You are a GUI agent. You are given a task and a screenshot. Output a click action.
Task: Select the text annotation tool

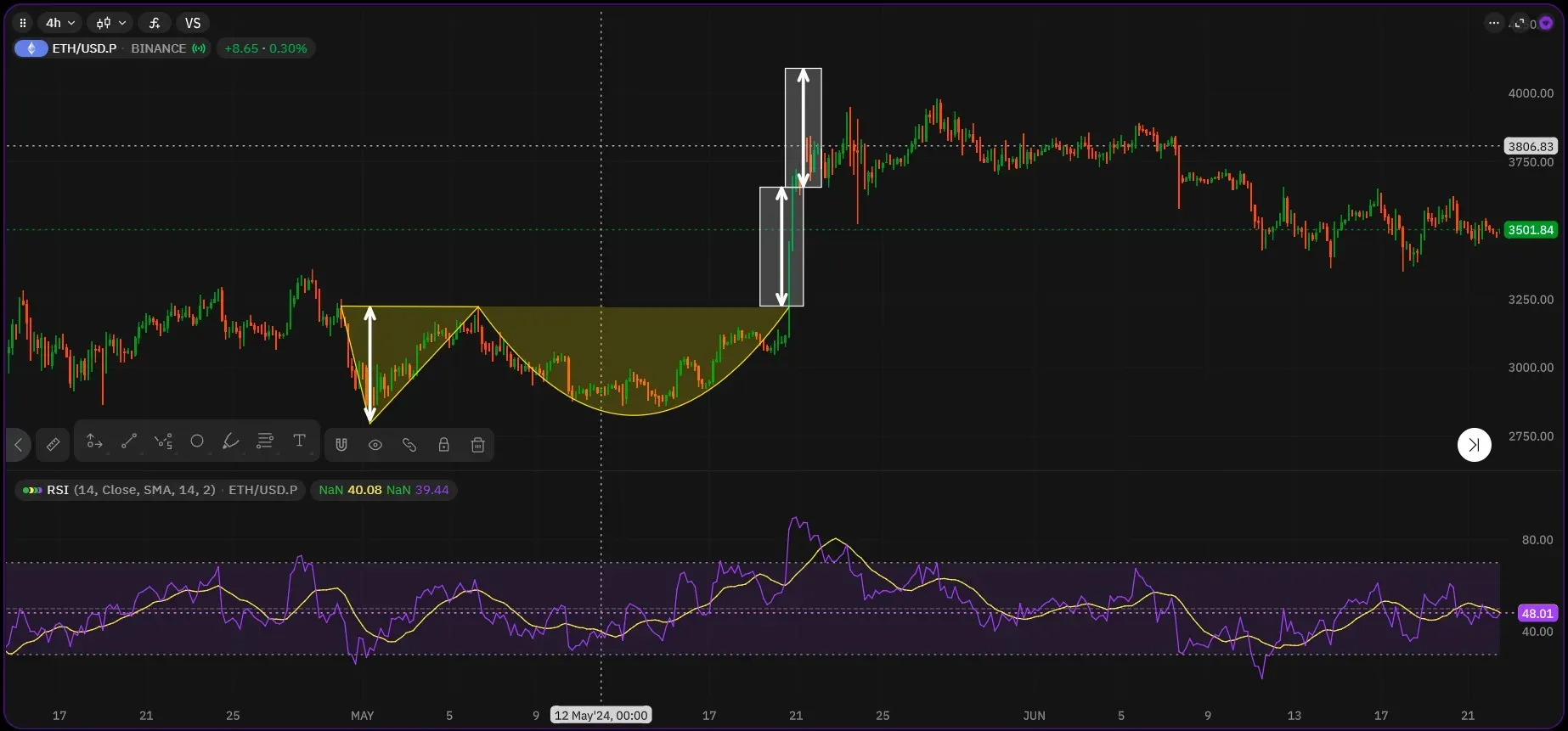[299, 441]
